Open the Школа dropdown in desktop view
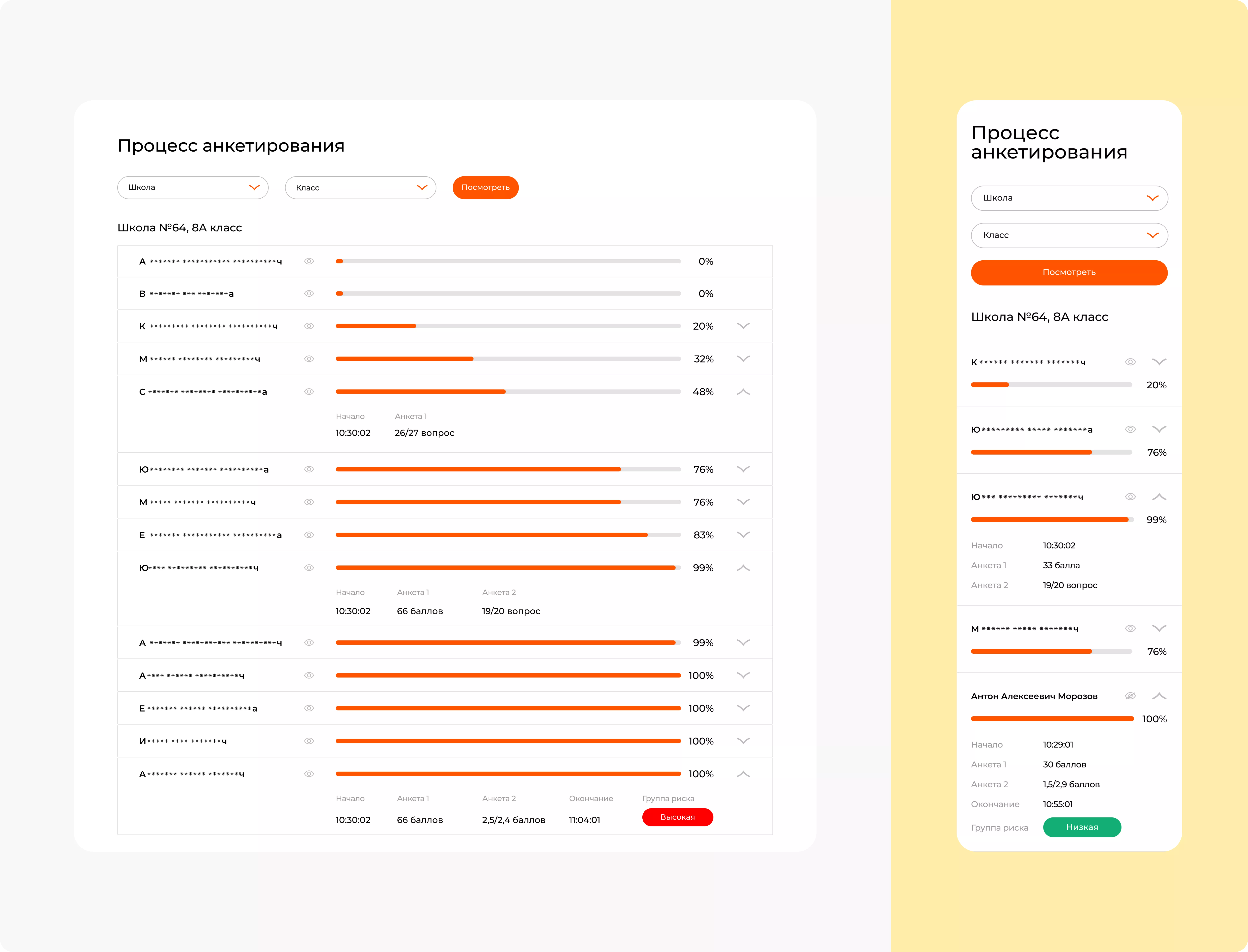Viewport: 1248px width, 952px height. coord(193,188)
